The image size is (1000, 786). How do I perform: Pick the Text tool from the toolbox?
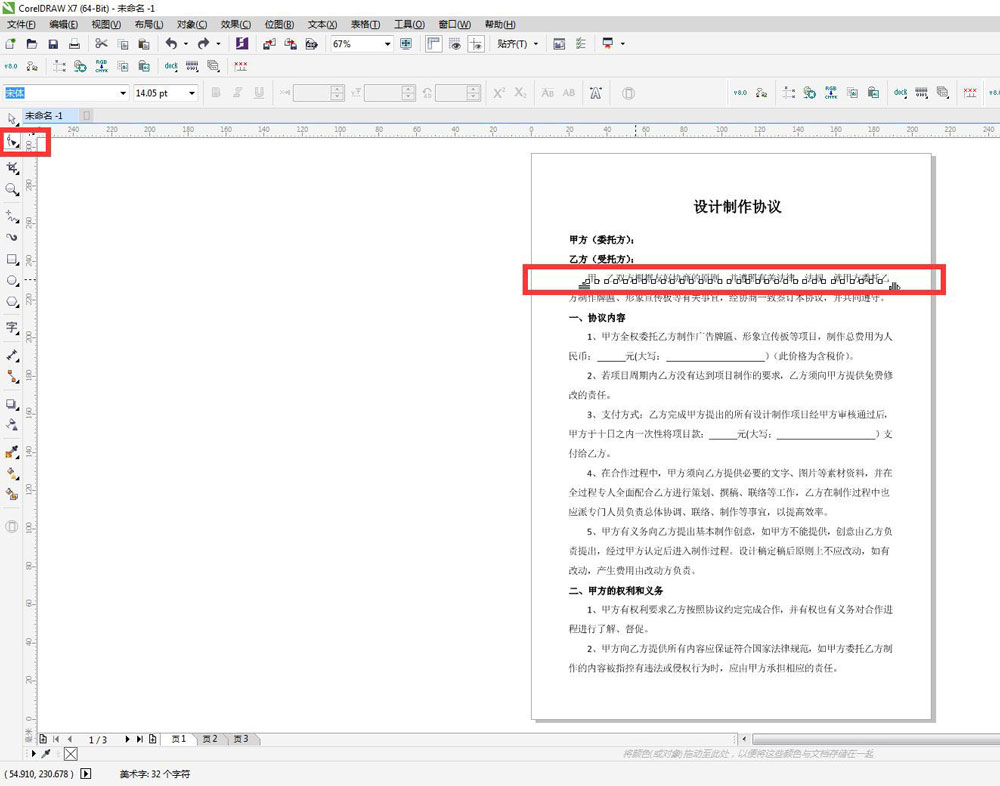point(12,327)
